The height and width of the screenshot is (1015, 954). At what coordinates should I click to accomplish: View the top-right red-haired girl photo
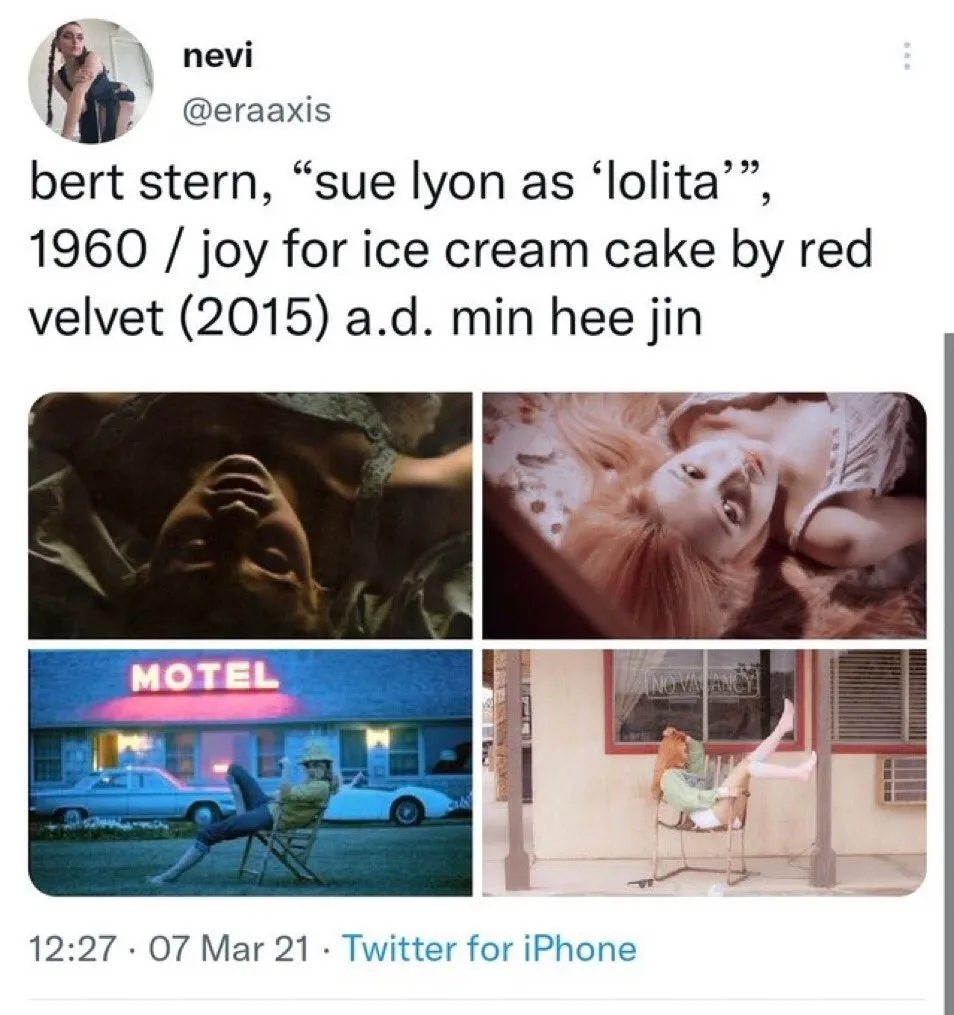704,515
